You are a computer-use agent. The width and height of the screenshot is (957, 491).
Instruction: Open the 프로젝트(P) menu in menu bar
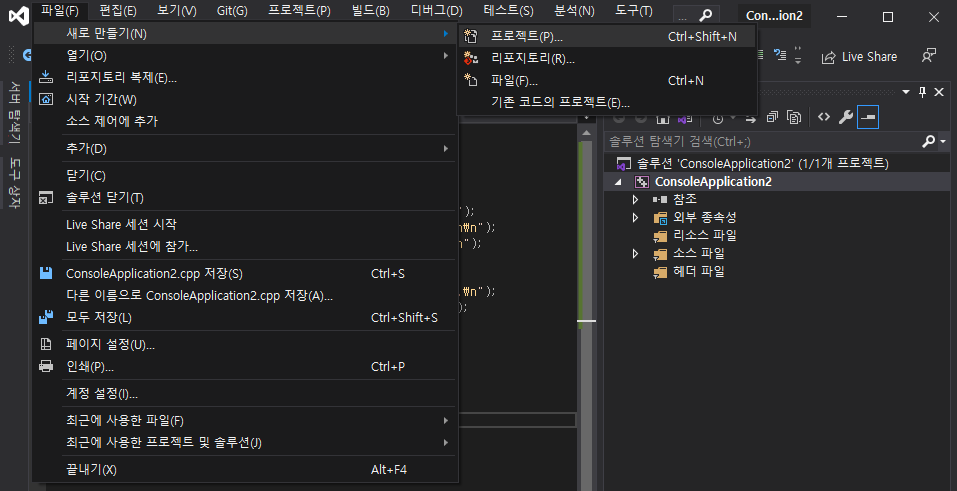[x=299, y=11]
